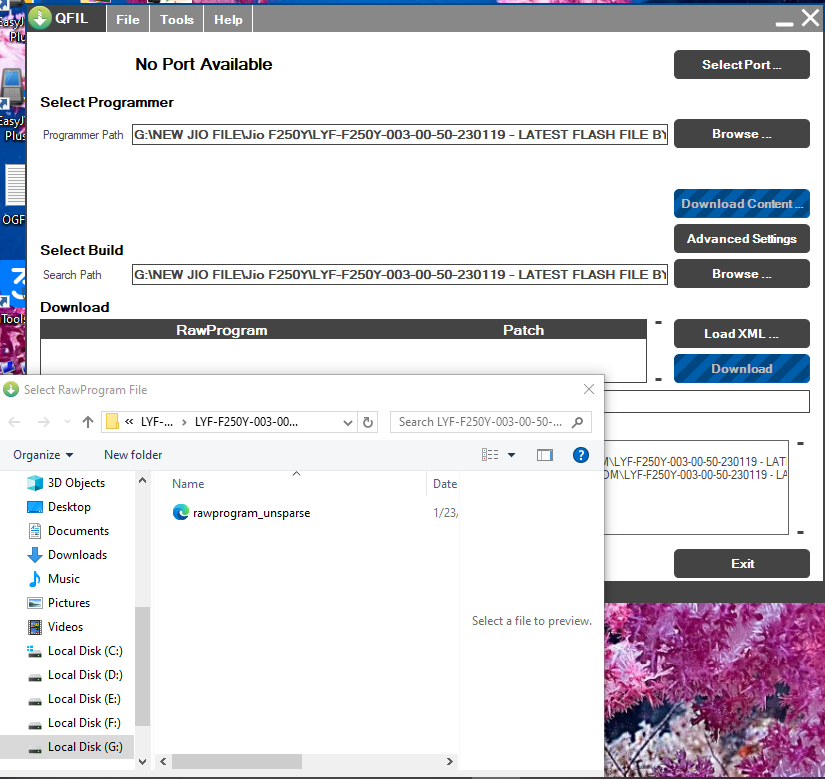Click the QFIL green download logo icon
Screen dimensions: 825x779
[x=40, y=19]
